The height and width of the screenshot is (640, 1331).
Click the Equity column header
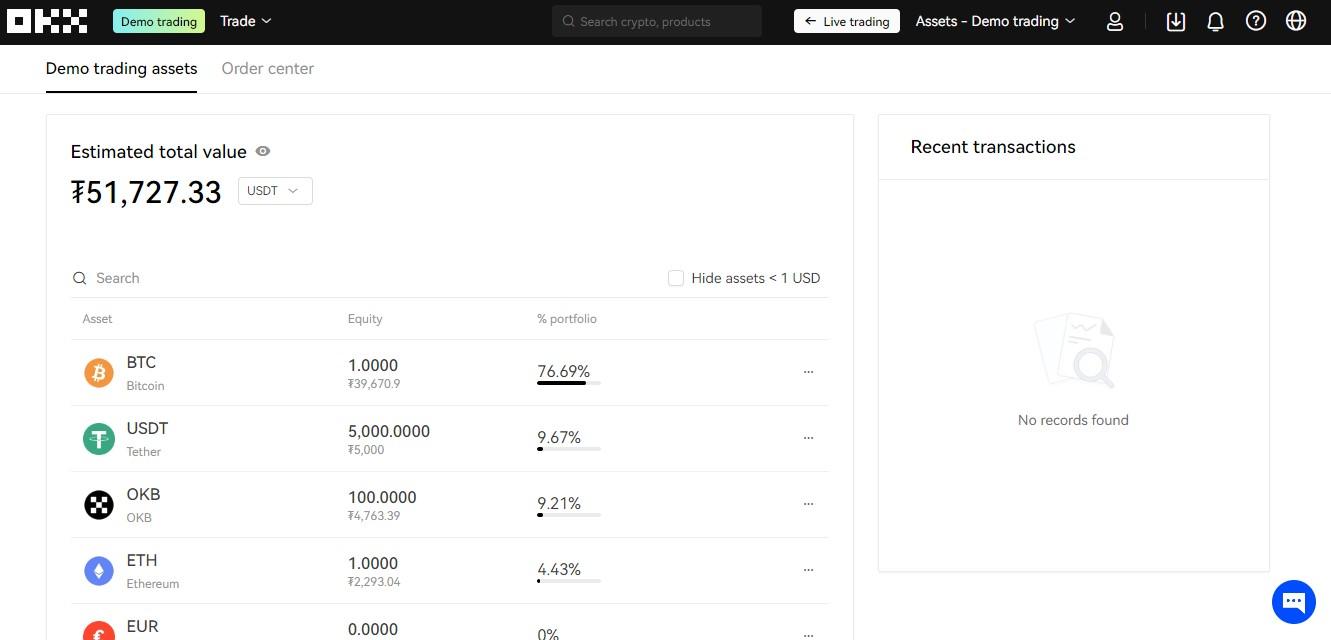(x=365, y=319)
